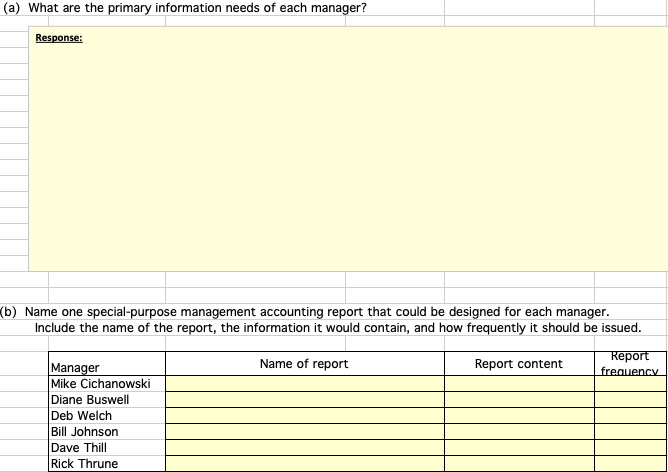Select the 'Diane Buswell' cell
This screenshot has width=668, height=472.
[107, 400]
